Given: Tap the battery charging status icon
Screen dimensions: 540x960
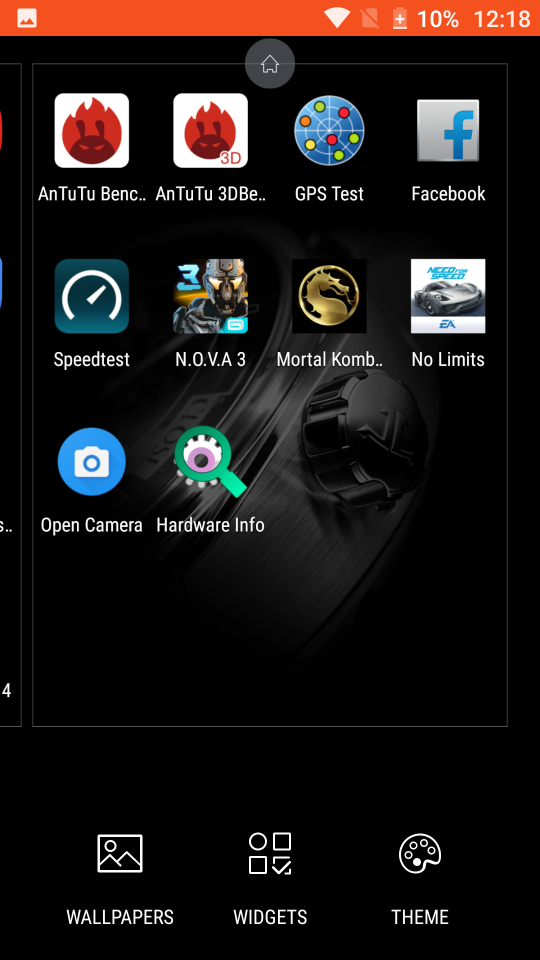Looking at the screenshot, I should 399,18.
